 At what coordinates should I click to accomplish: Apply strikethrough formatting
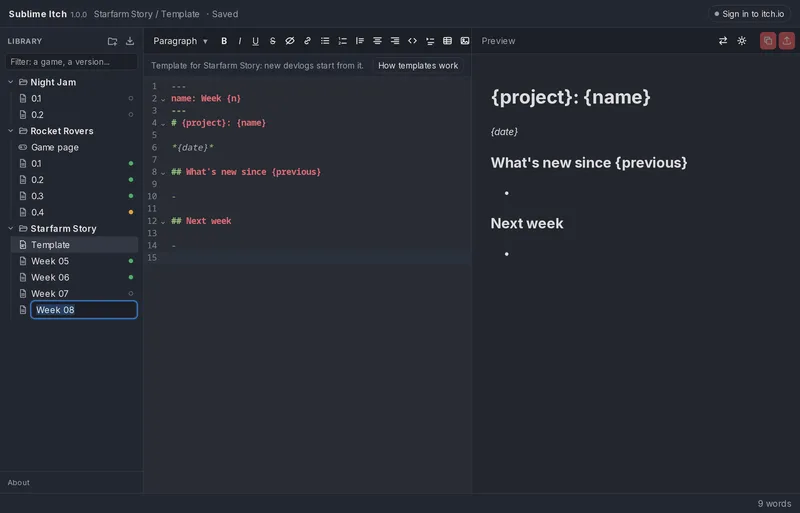tap(272, 41)
